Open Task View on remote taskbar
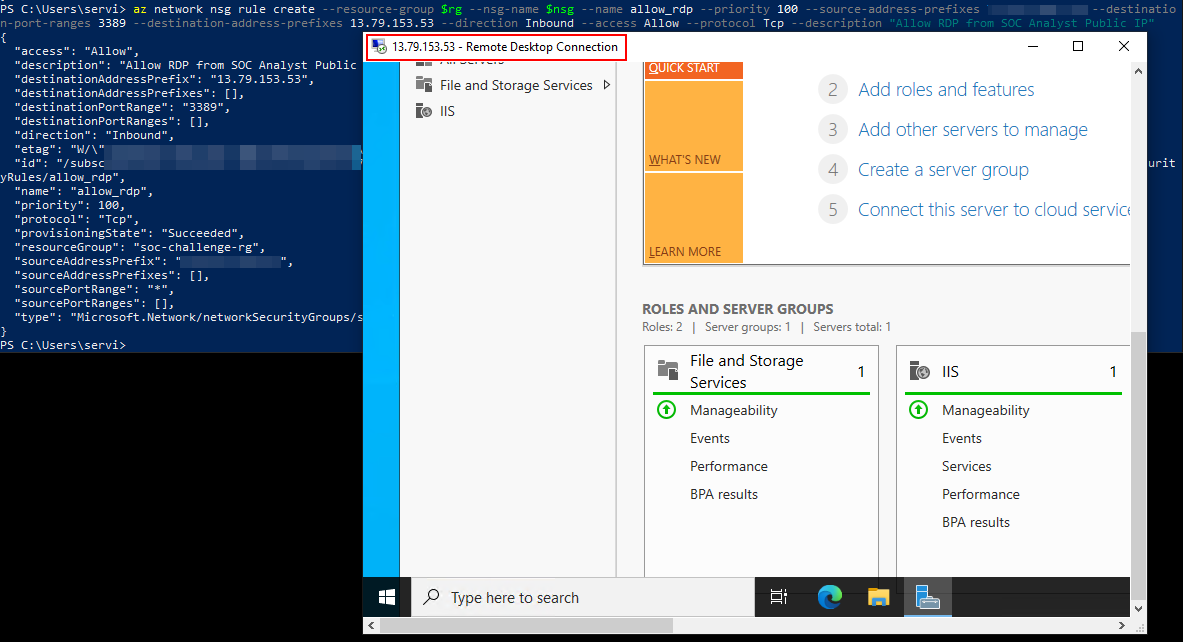 (x=779, y=597)
